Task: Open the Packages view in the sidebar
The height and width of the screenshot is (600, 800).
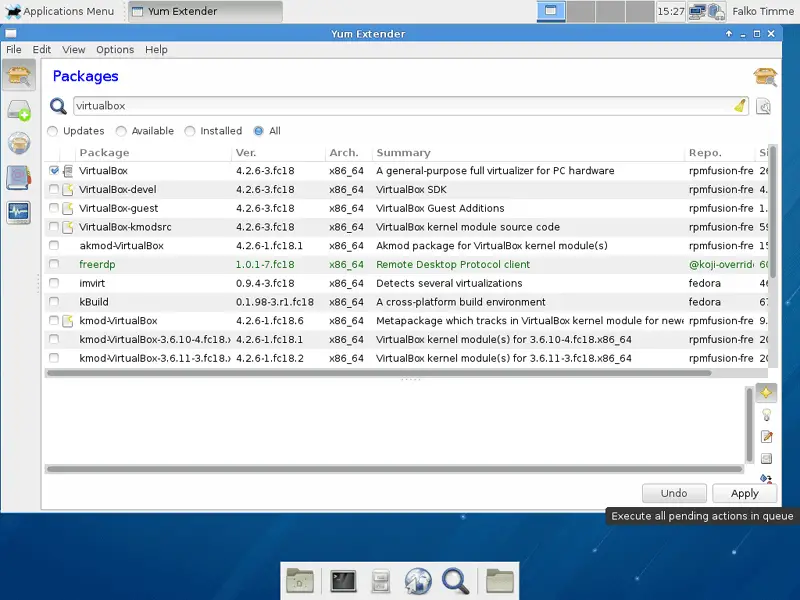Action: 19,75
